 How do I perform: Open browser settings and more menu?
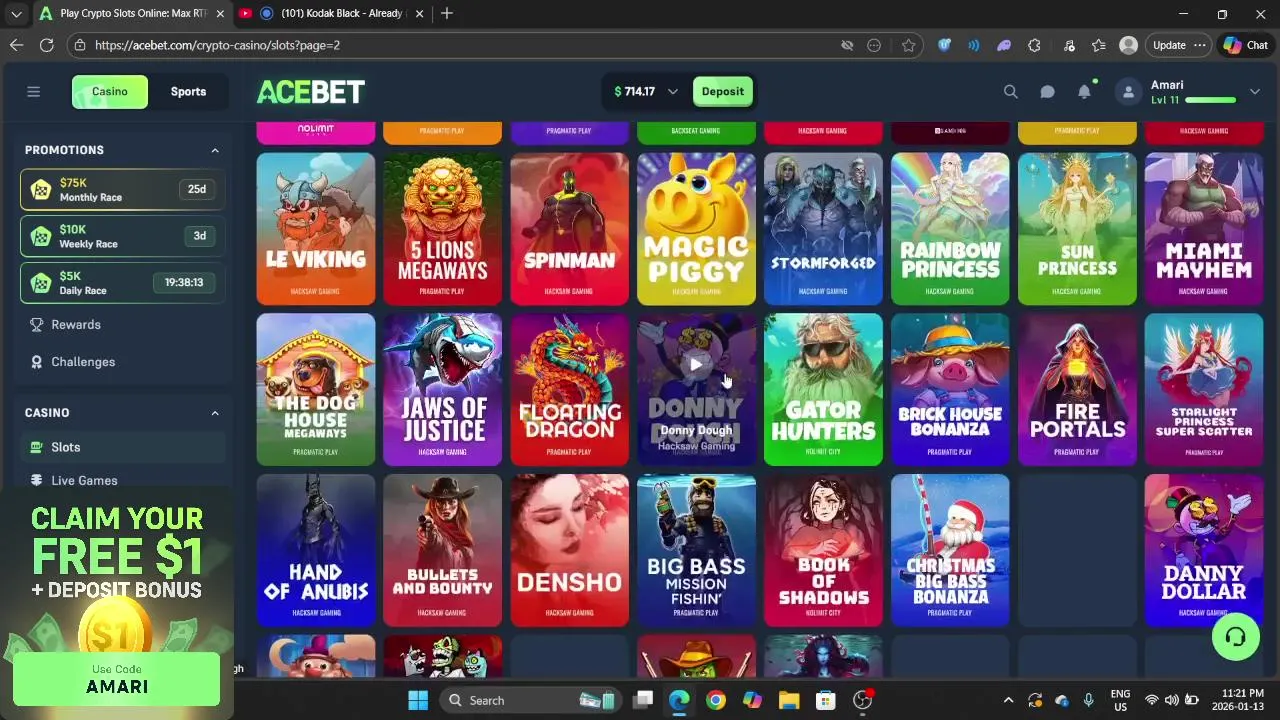1199,45
